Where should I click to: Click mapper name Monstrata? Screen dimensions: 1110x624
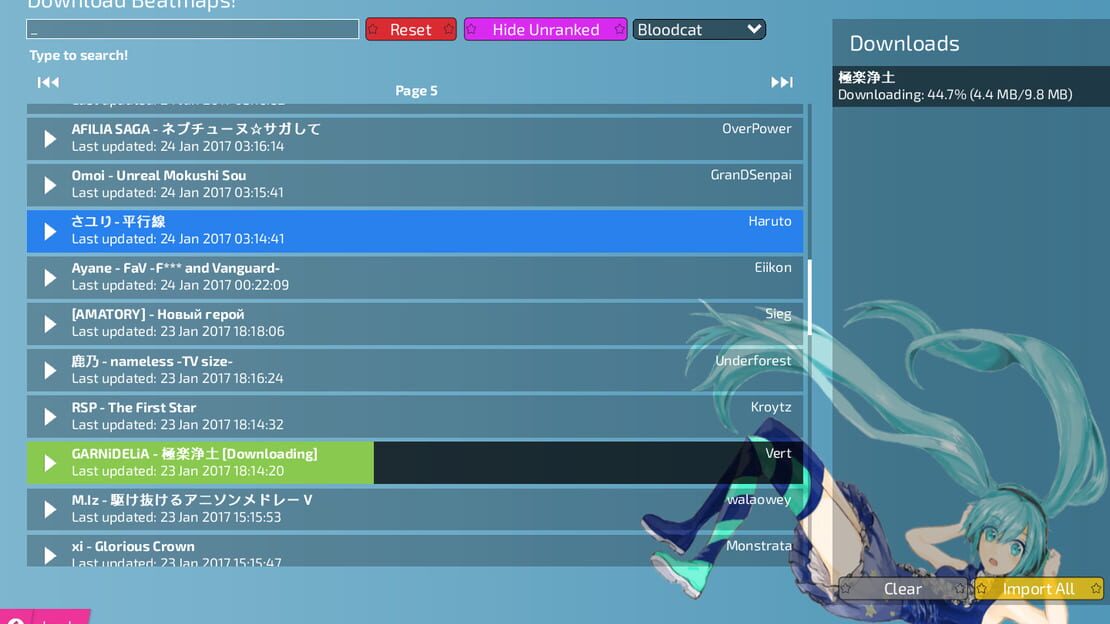point(759,545)
